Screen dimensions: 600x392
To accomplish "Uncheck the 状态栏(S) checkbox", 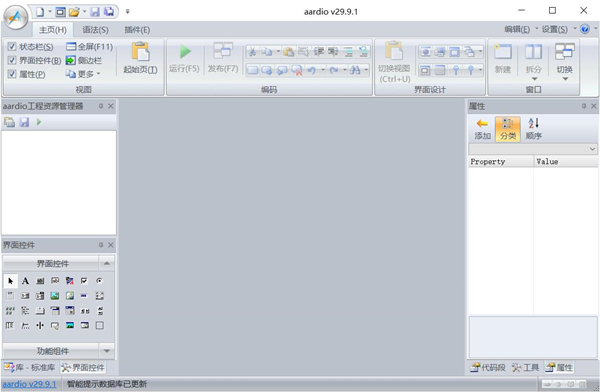I will [12, 47].
